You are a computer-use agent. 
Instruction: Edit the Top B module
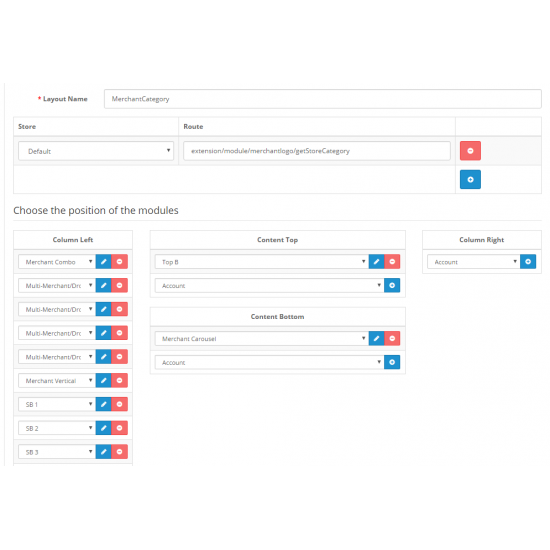tap(376, 262)
